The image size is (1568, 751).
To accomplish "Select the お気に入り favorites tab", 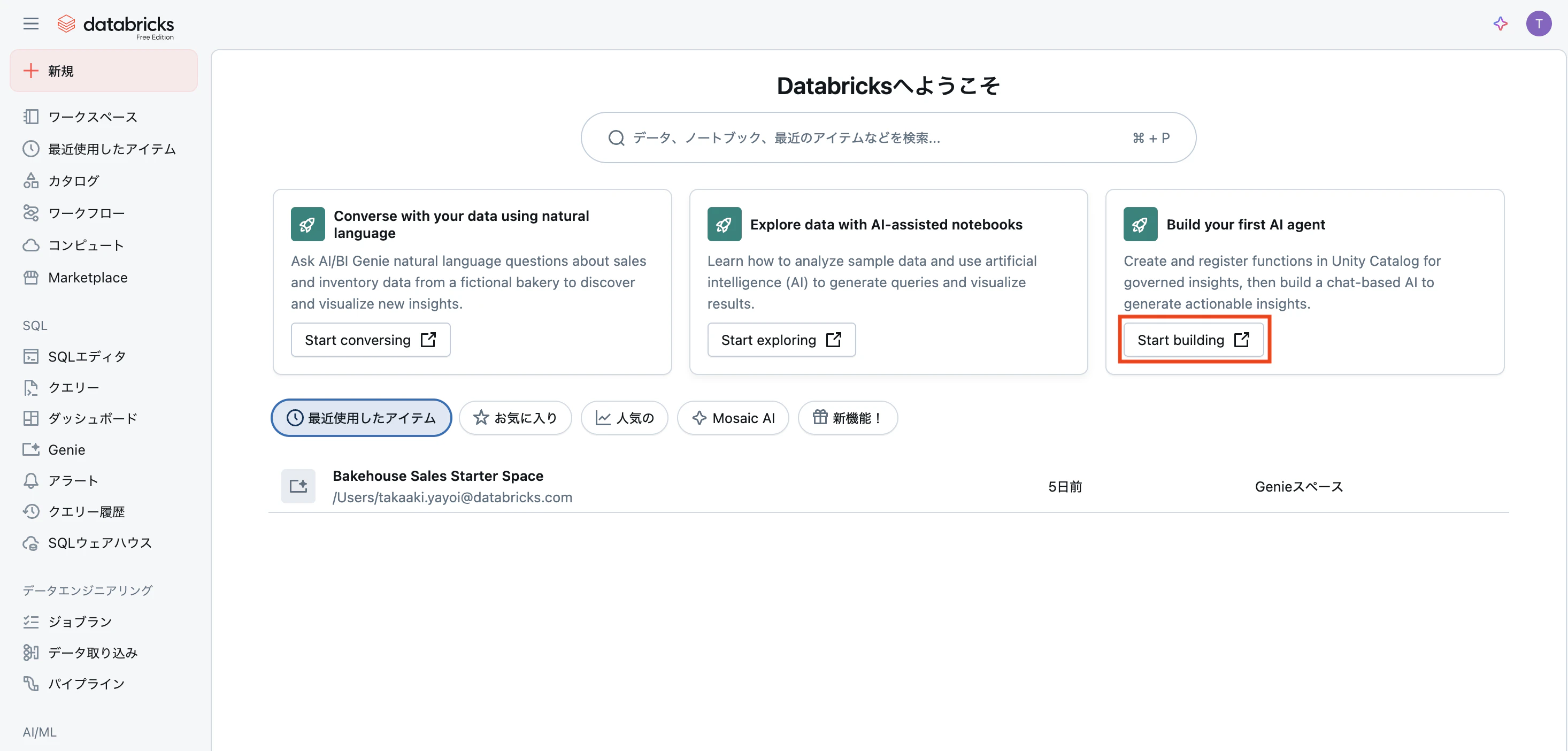I will tap(515, 418).
